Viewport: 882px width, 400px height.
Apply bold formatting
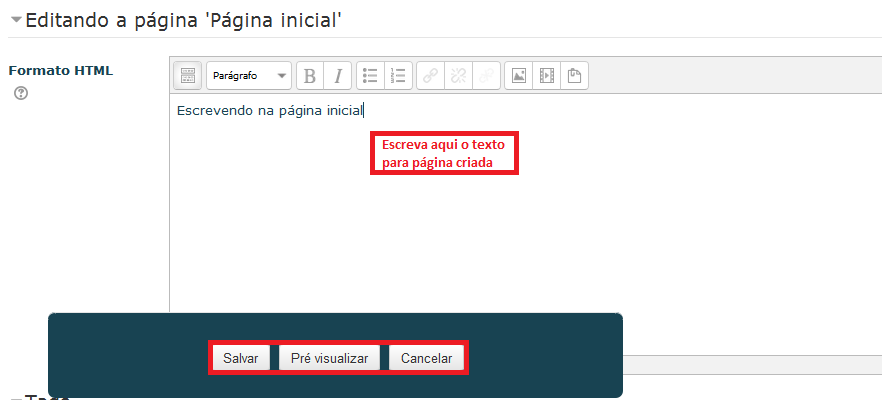(310, 75)
